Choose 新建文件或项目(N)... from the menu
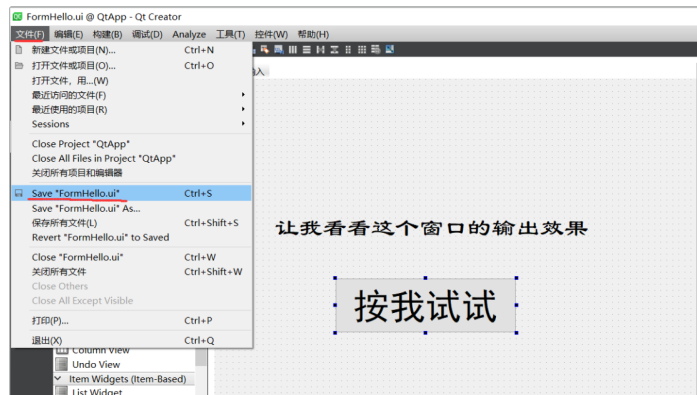 (132, 50)
